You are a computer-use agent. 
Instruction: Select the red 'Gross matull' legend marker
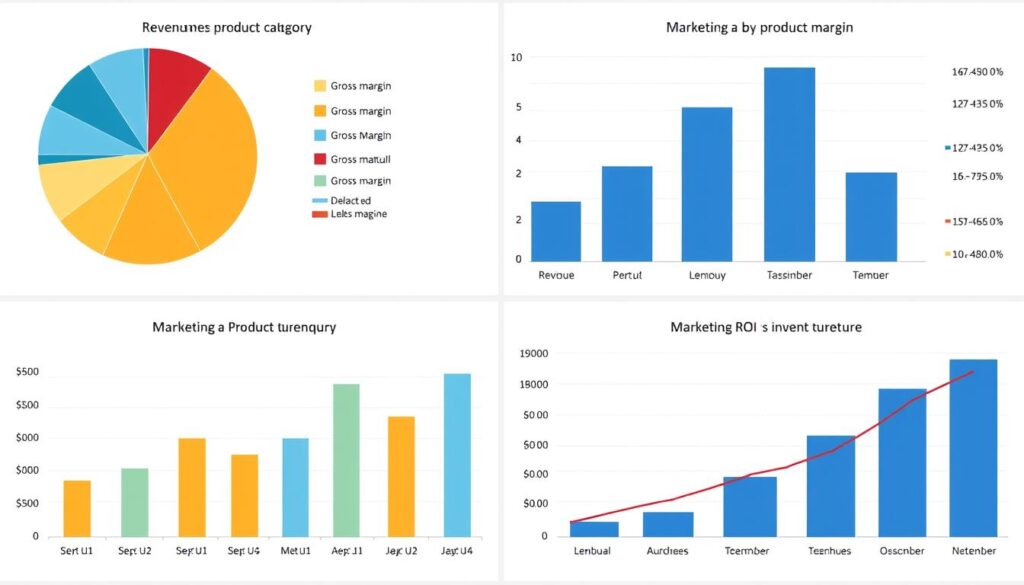click(320, 158)
